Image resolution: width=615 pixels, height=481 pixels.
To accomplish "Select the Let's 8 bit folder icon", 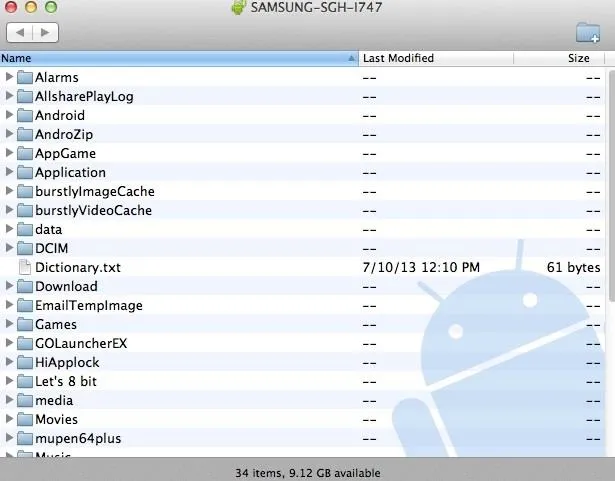I will (25, 381).
